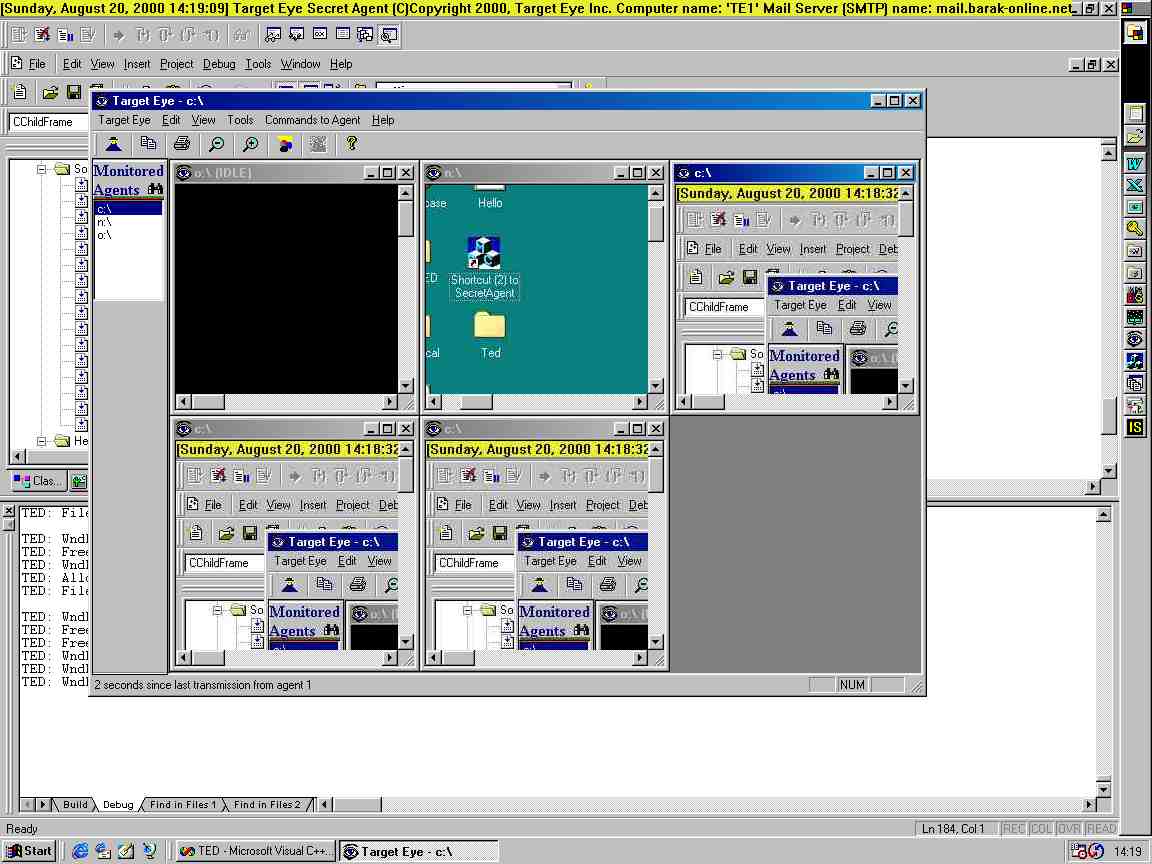1152x864 pixels.
Task: Click the yellow question mark help icon
Action: (352, 144)
